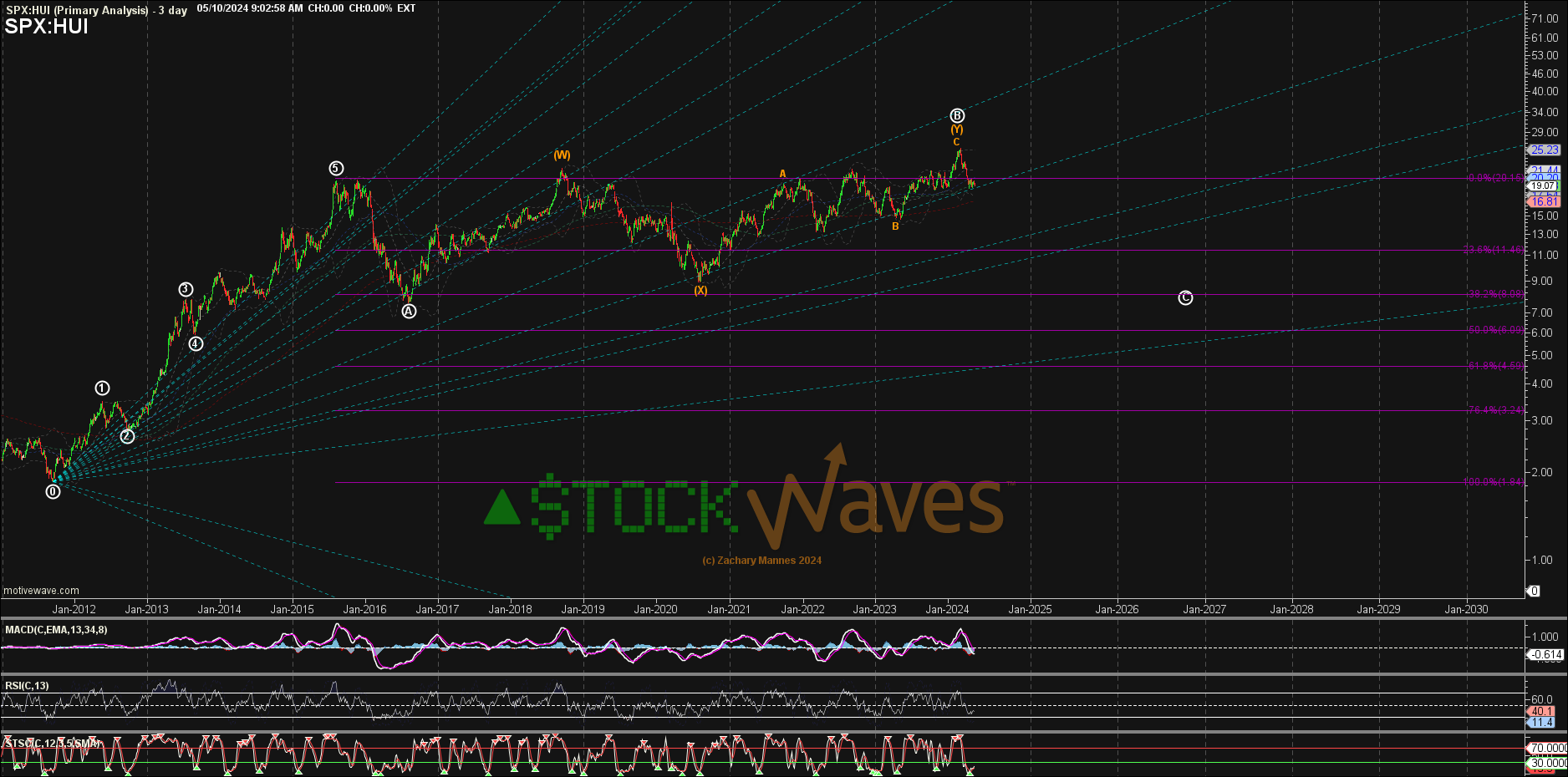Click the 60.0 RSI axis level
Image resolution: width=1568 pixels, height=777 pixels.
[1542, 699]
